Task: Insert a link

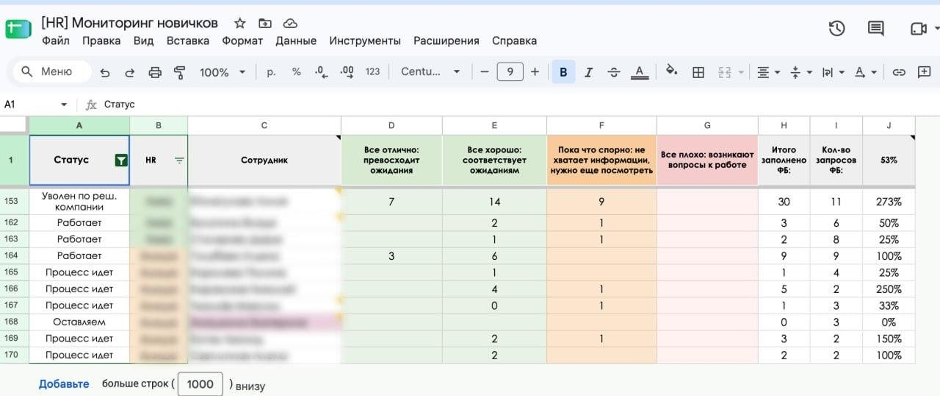Action: 898,73
